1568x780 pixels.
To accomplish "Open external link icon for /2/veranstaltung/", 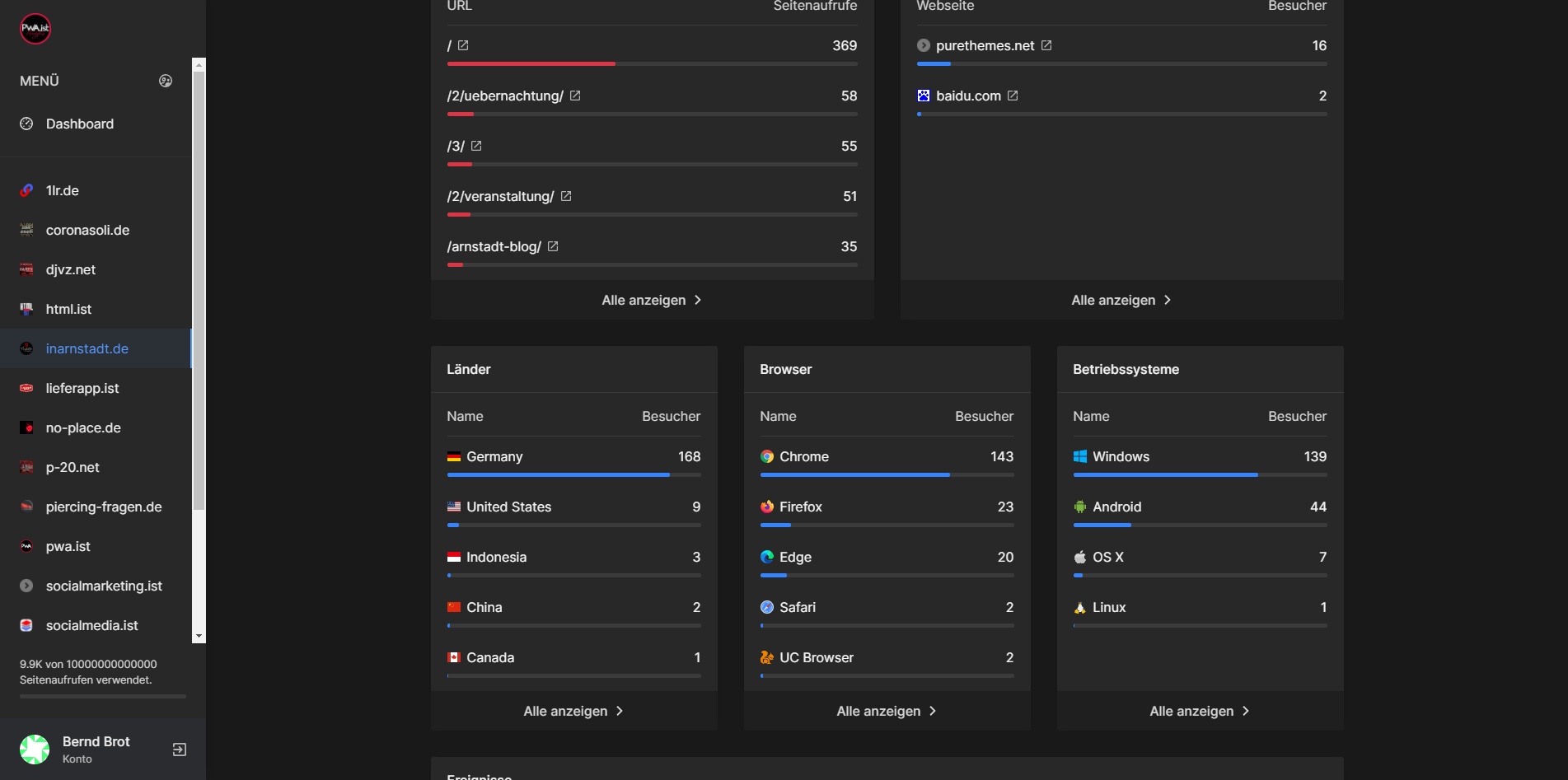I will point(566,196).
